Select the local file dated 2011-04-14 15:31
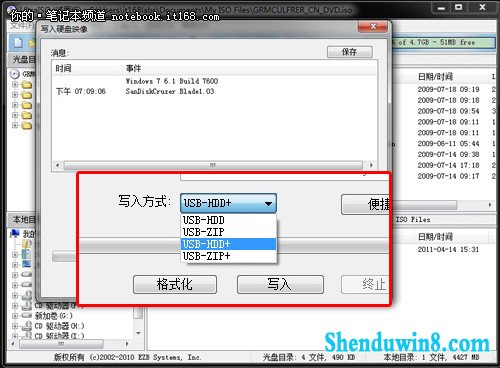This screenshot has width=500, height=368. coord(448,249)
